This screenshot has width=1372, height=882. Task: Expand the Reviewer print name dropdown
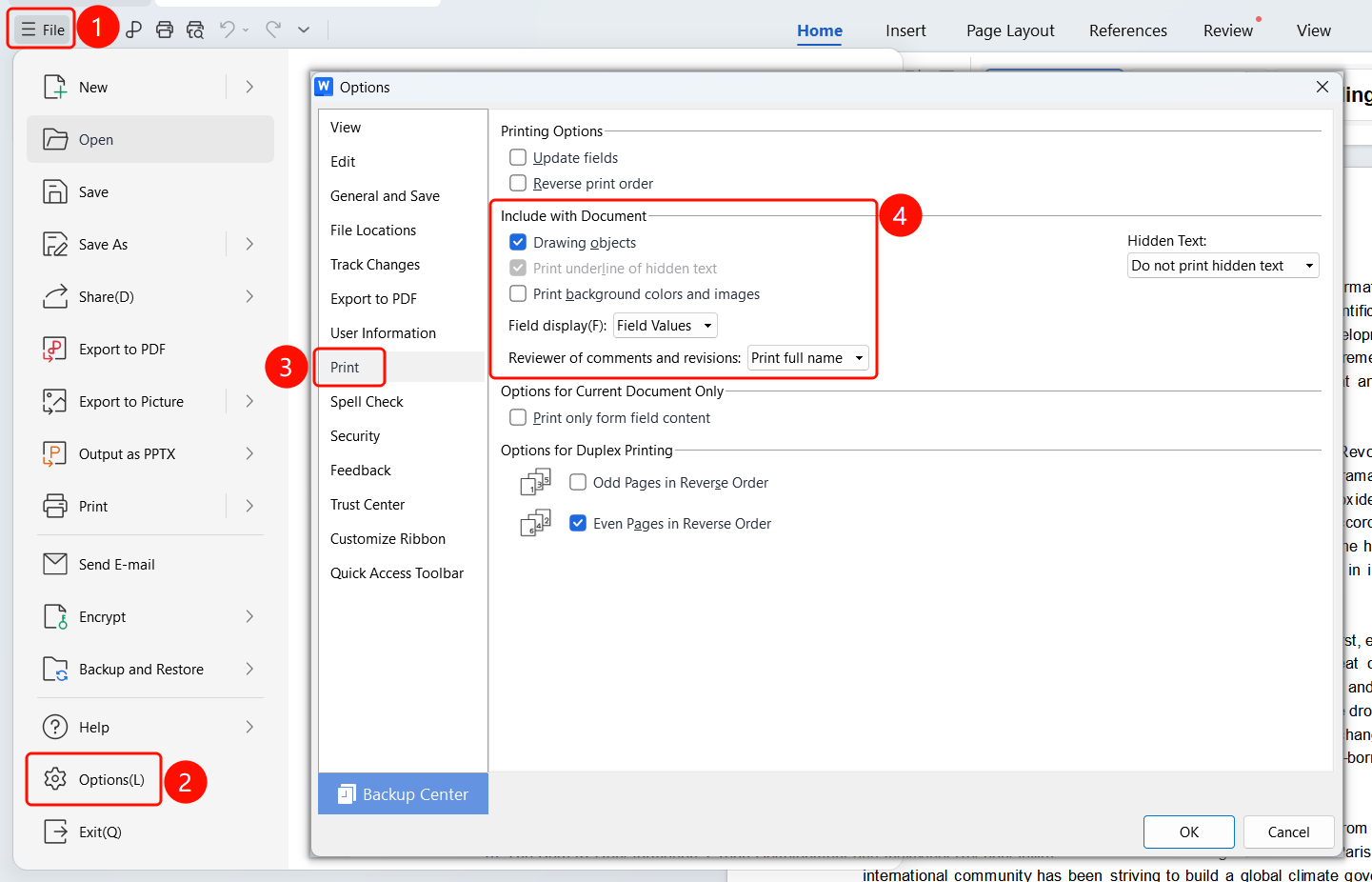click(x=807, y=358)
